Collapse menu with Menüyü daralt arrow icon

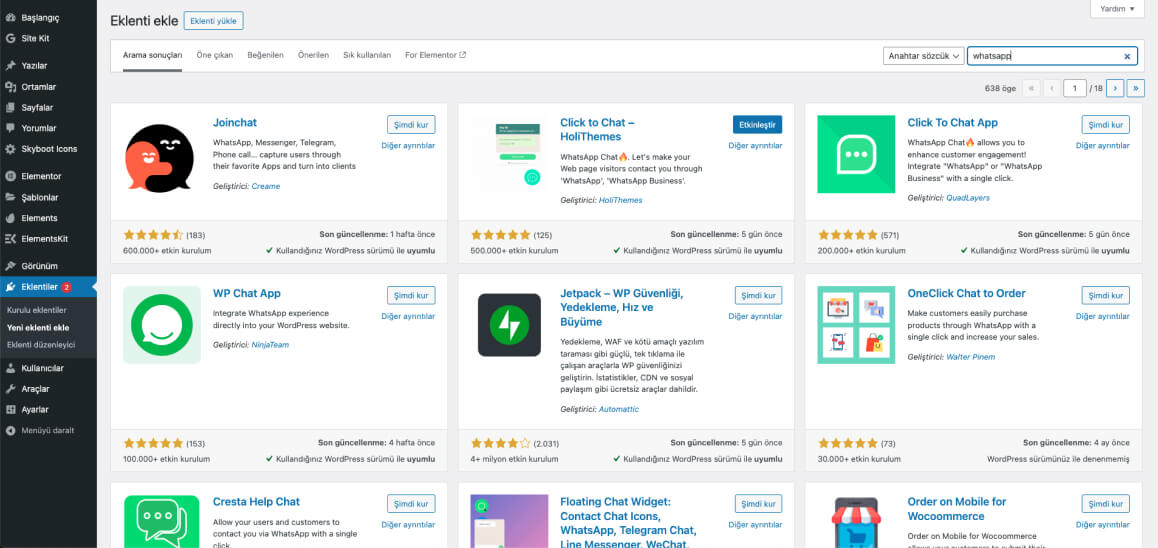click(x=10, y=430)
